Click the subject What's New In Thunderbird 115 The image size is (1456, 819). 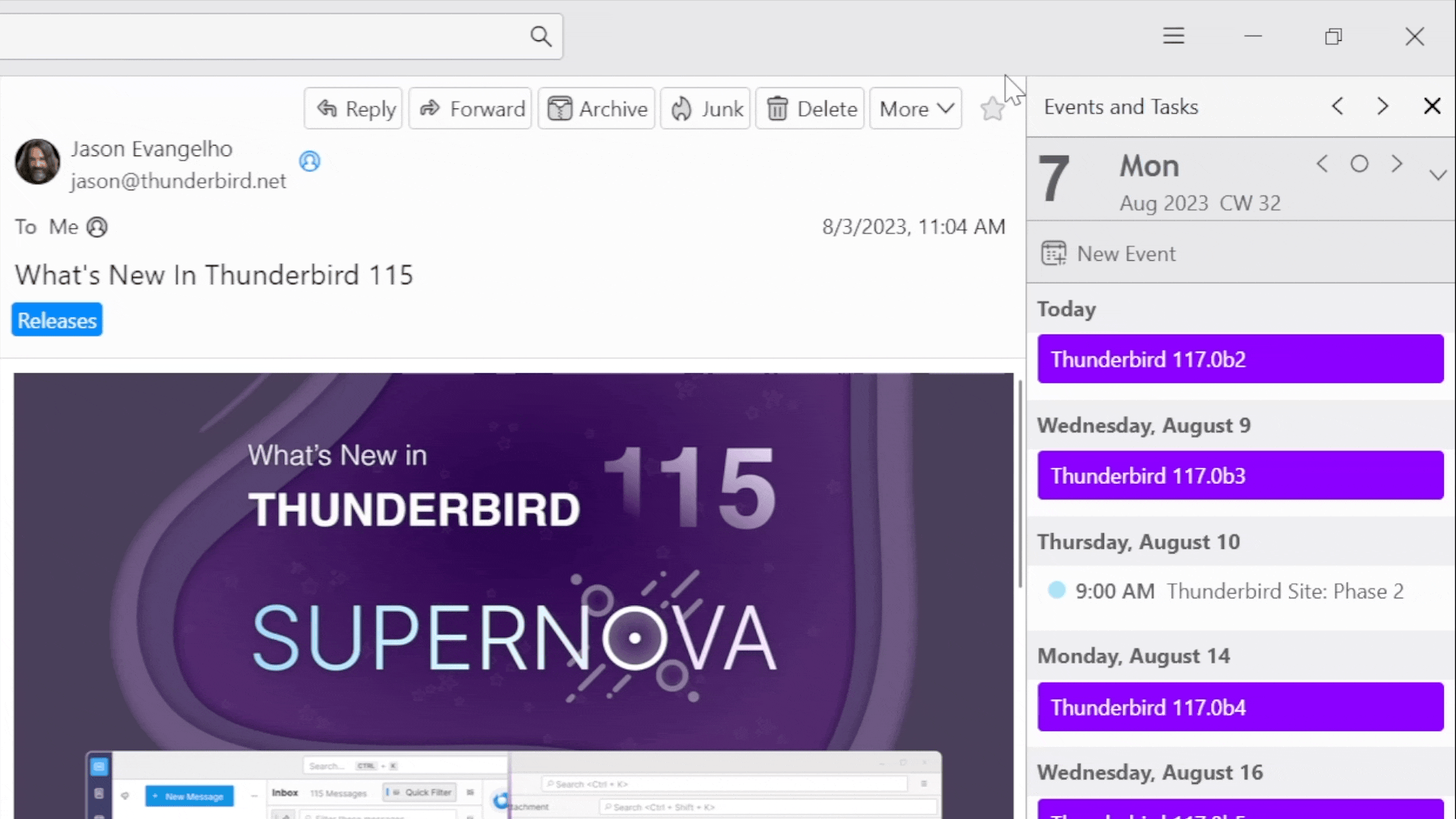pos(214,275)
